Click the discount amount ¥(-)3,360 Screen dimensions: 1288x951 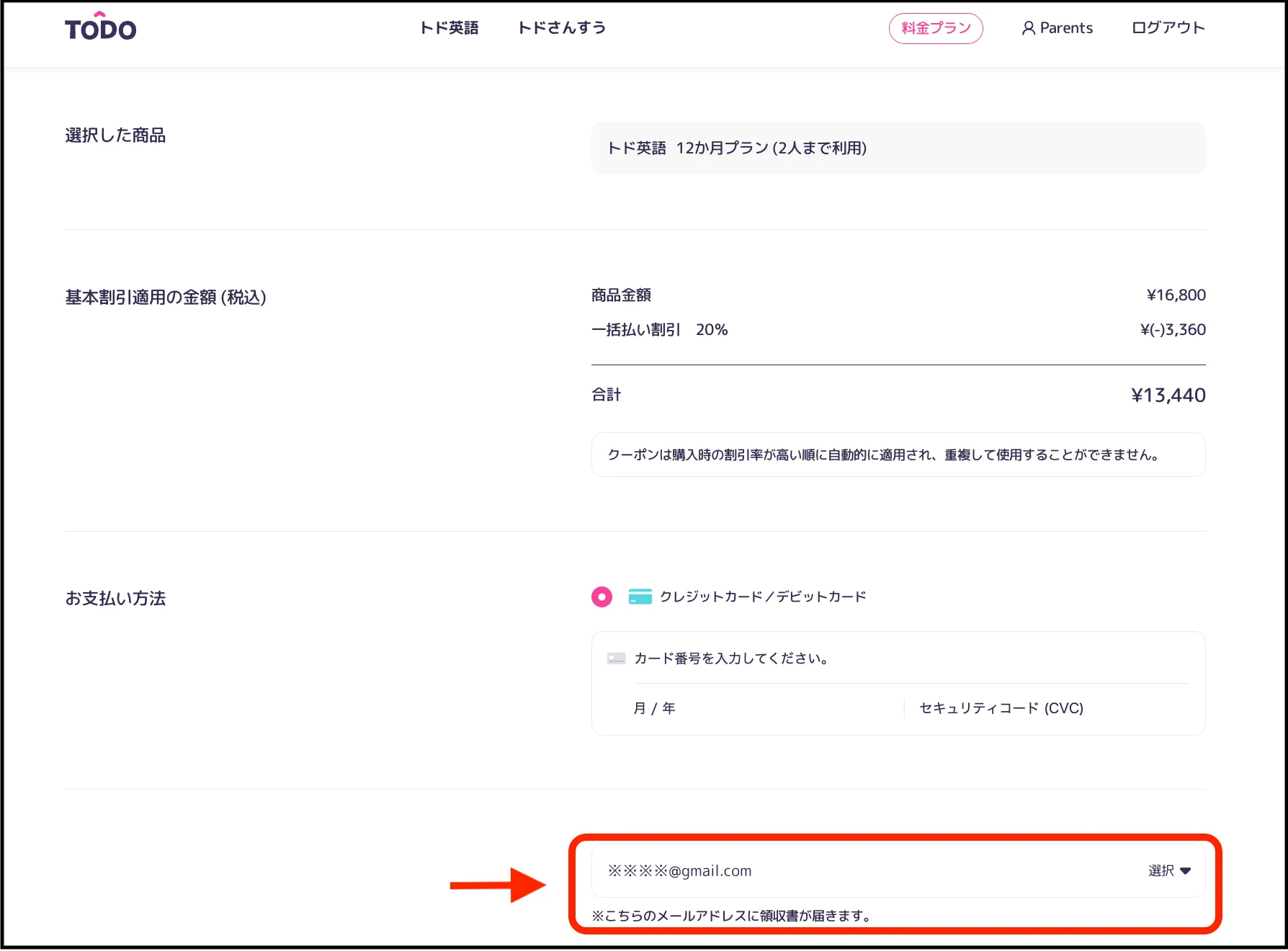[x=1173, y=329]
